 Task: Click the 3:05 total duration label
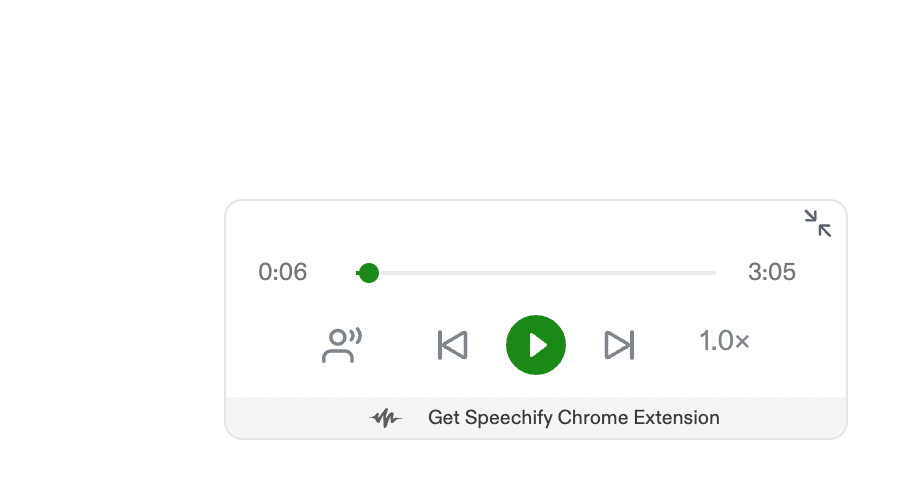[772, 273]
